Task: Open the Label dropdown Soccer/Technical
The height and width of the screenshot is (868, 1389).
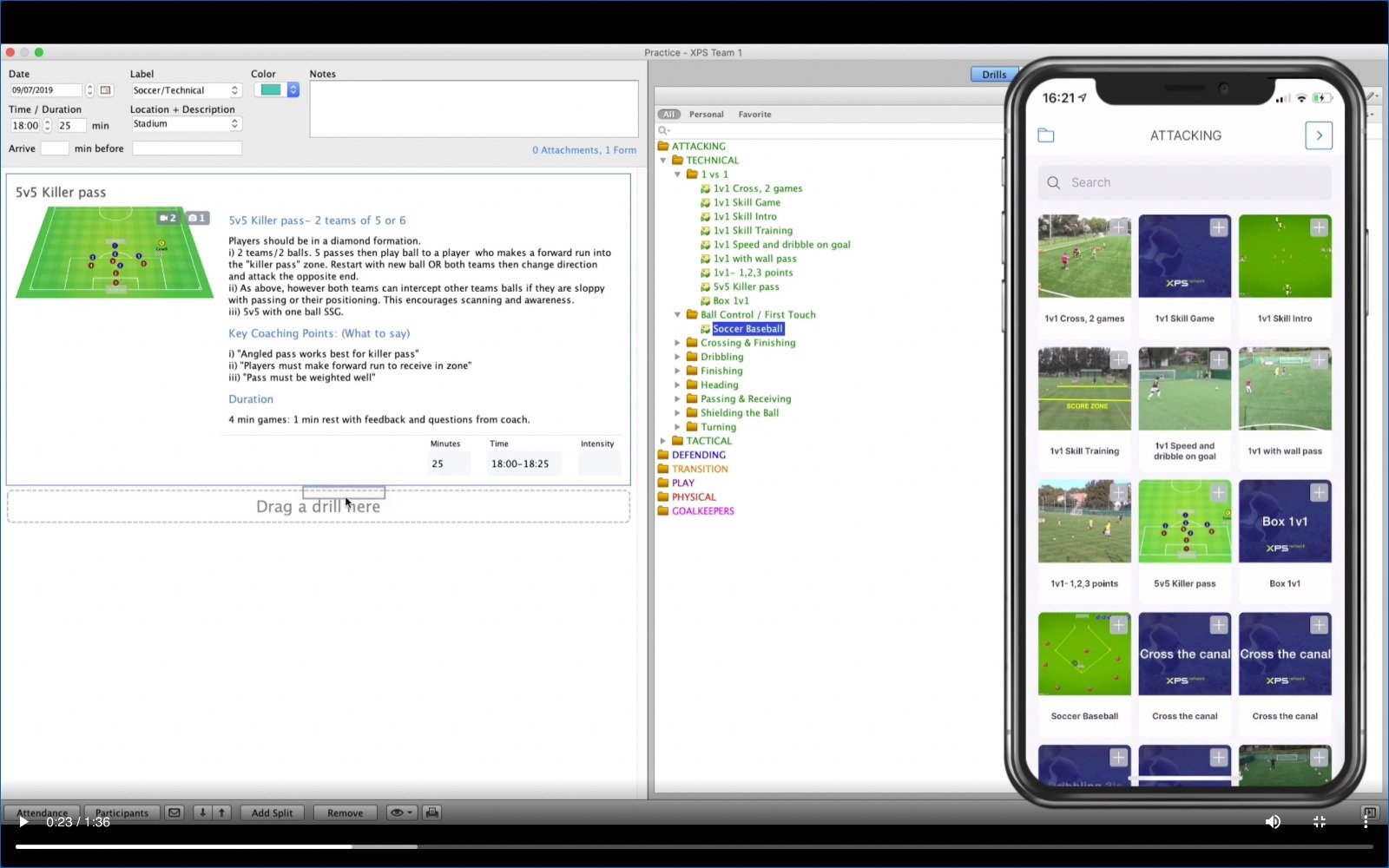Action: [186, 90]
